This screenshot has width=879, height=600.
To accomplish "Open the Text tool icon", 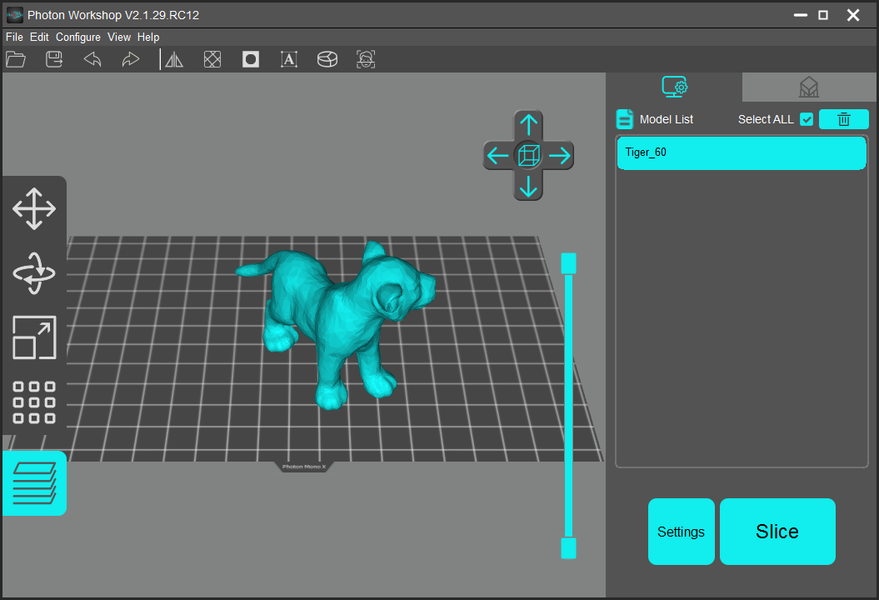I will pyautogui.click(x=289, y=59).
